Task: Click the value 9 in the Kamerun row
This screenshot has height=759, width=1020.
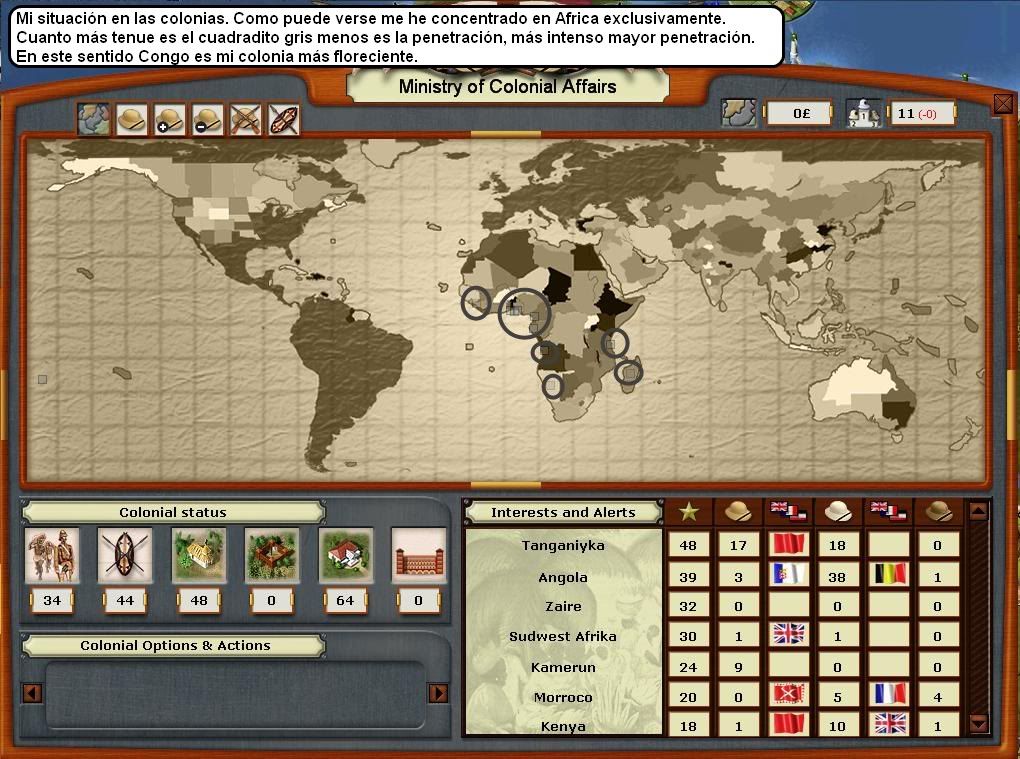Action: coord(738,667)
